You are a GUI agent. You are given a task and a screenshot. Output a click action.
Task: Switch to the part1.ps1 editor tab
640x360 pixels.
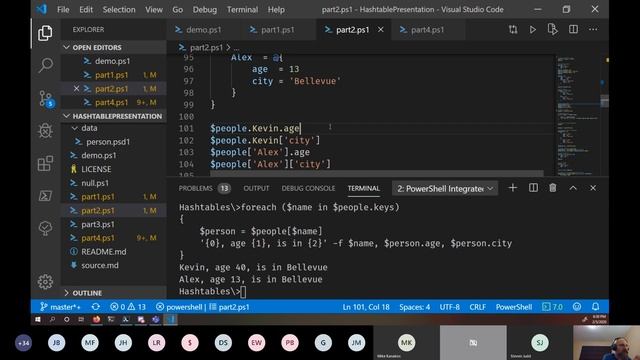point(278,30)
